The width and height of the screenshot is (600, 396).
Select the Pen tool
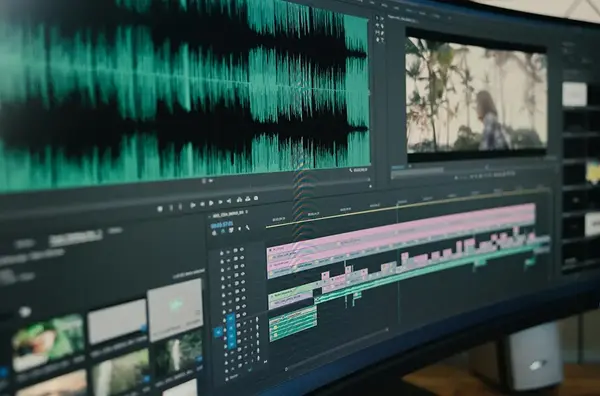[x=382, y=33]
